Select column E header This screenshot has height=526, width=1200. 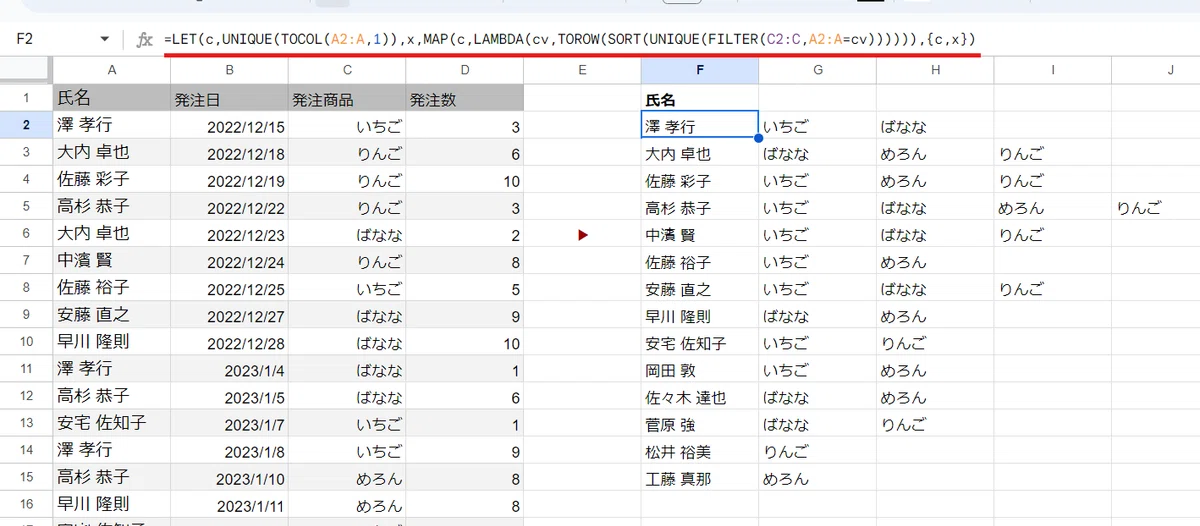[x=582, y=70]
